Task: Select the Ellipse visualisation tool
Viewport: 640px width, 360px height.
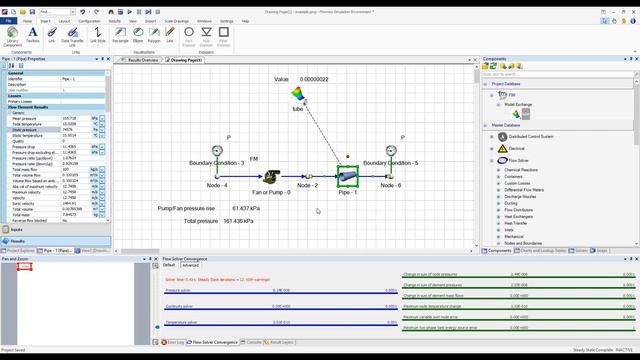Action: (138, 35)
